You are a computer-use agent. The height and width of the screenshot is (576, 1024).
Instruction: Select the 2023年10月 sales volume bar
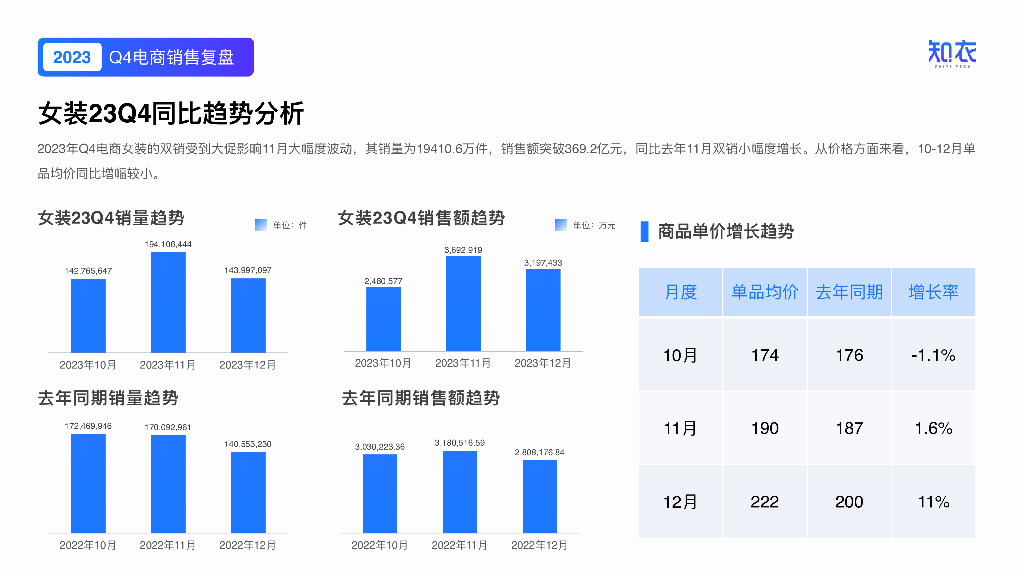(x=88, y=316)
